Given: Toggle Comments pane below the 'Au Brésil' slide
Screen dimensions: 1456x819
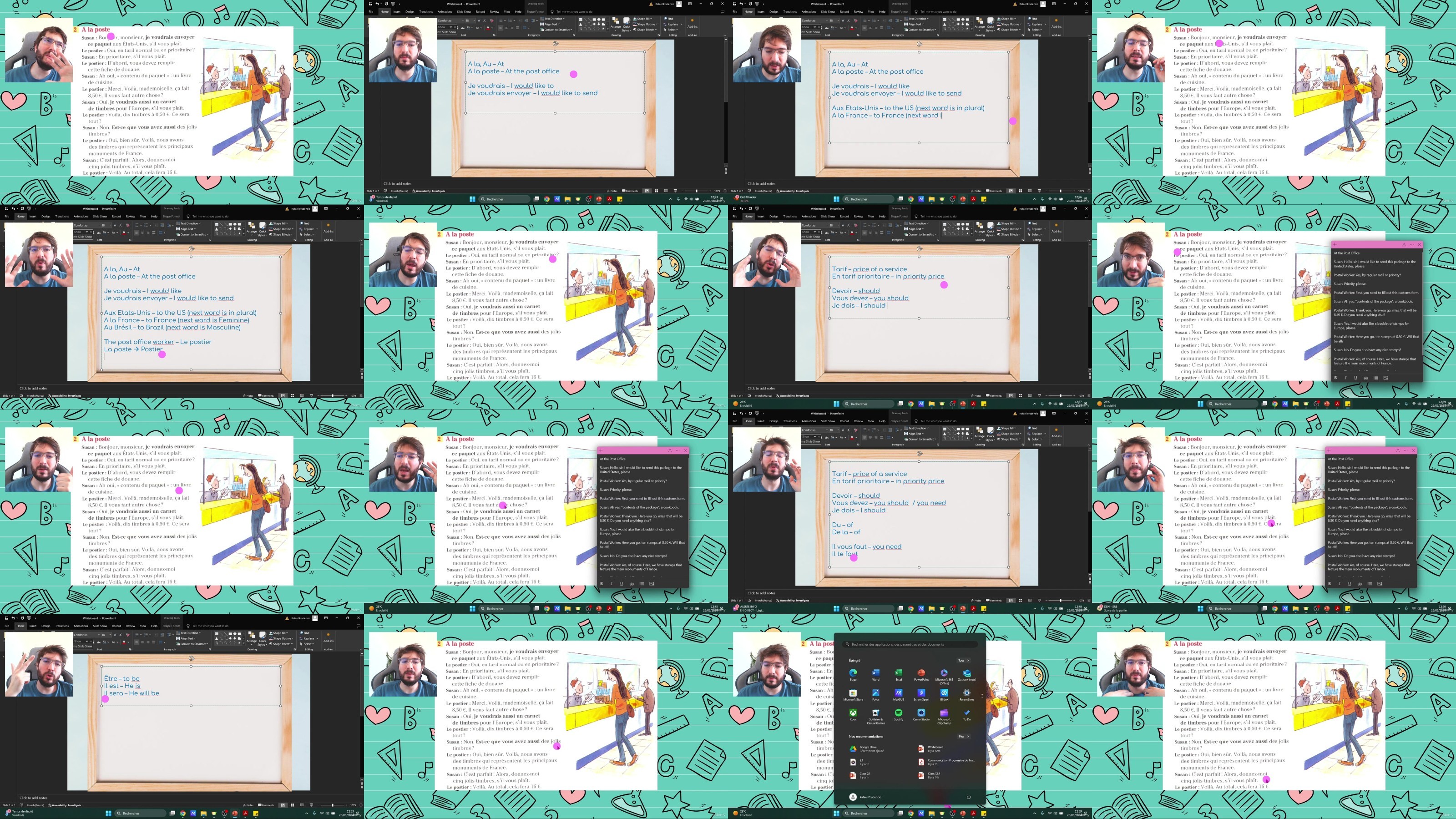Looking at the screenshot, I should point(266,396).
